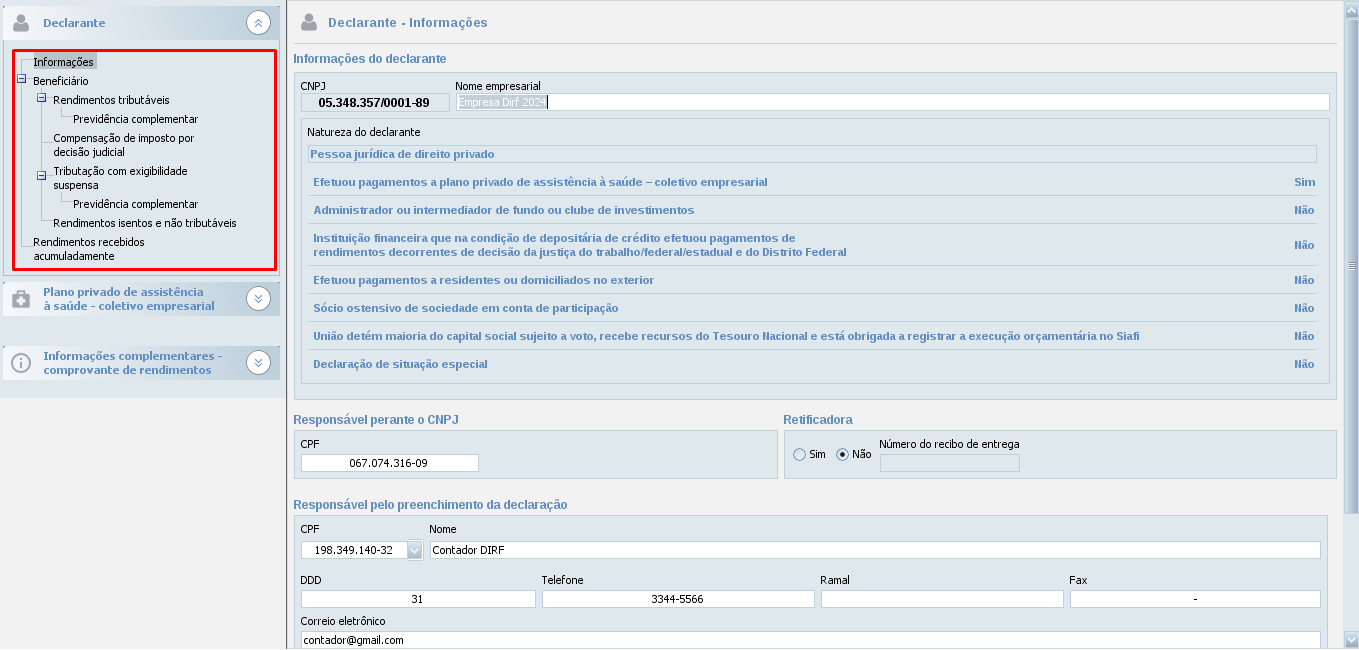This screenshot has width=1359, height=650.
Task: Click Não for Administrador ou intermediador de fundo
Action: tap(1304, 210)
